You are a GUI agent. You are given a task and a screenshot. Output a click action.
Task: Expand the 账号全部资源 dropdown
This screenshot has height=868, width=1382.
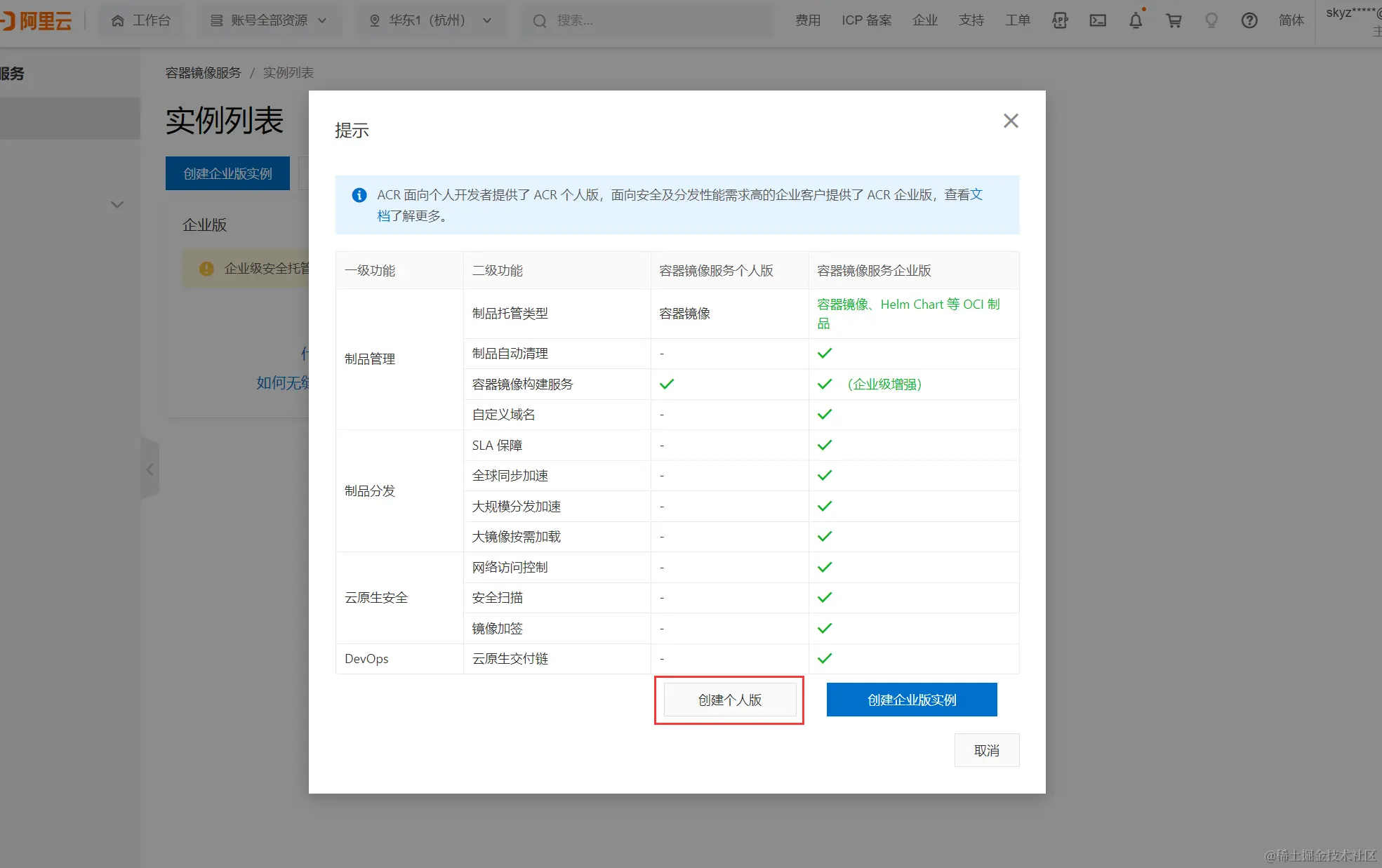[x=269, y=20]
